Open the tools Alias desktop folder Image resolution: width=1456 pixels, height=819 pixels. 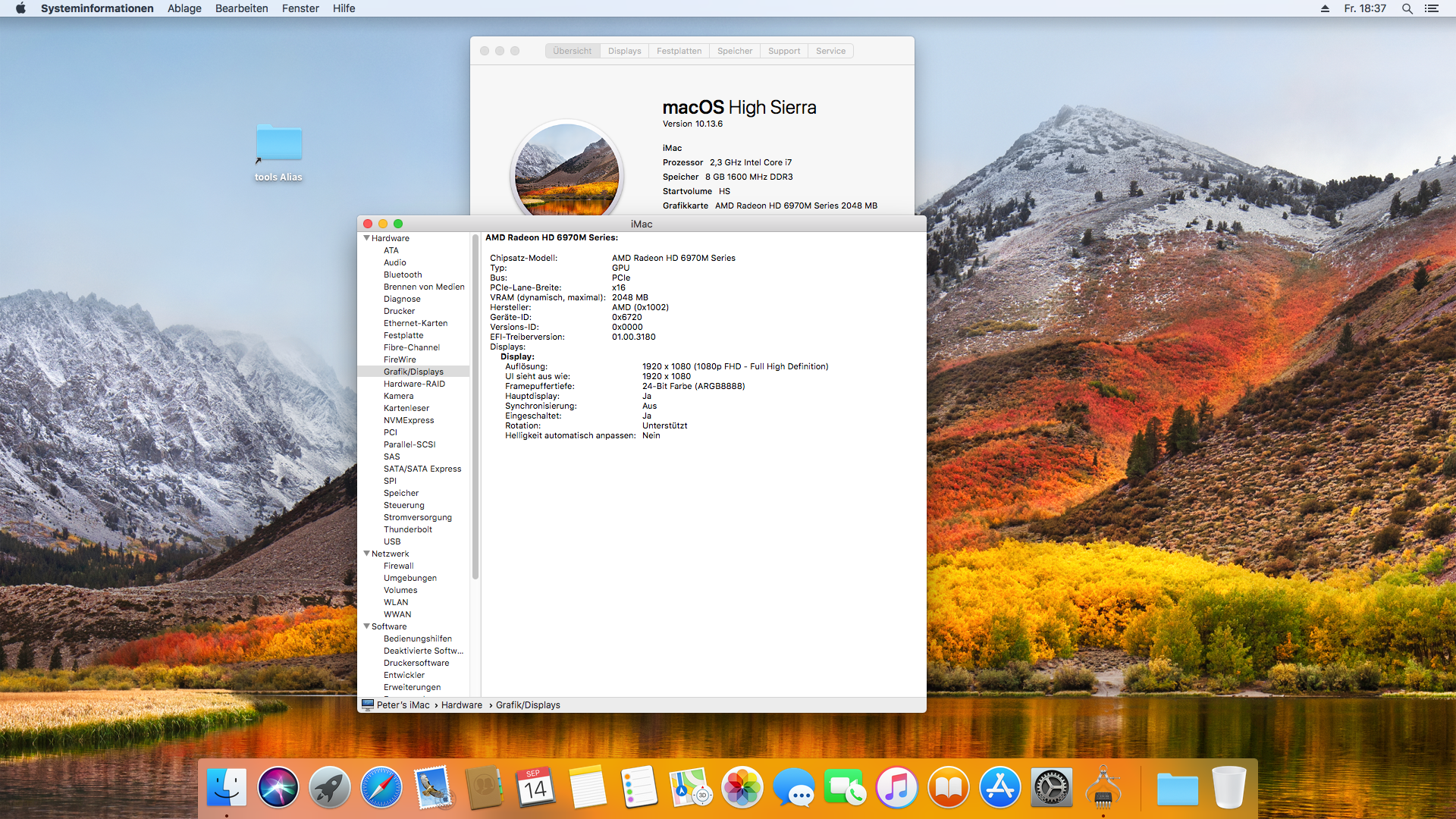tap(279, 144)
